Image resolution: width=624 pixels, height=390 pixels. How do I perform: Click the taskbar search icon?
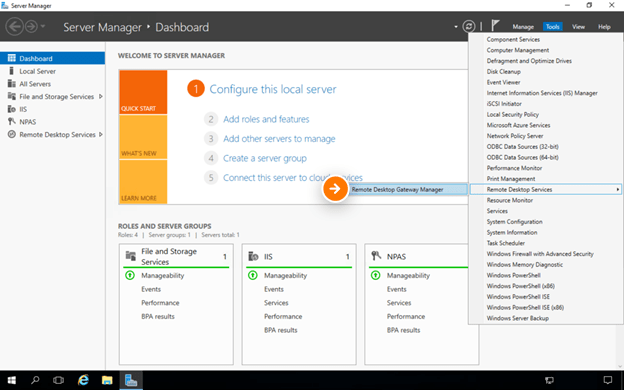pos(35,380)
